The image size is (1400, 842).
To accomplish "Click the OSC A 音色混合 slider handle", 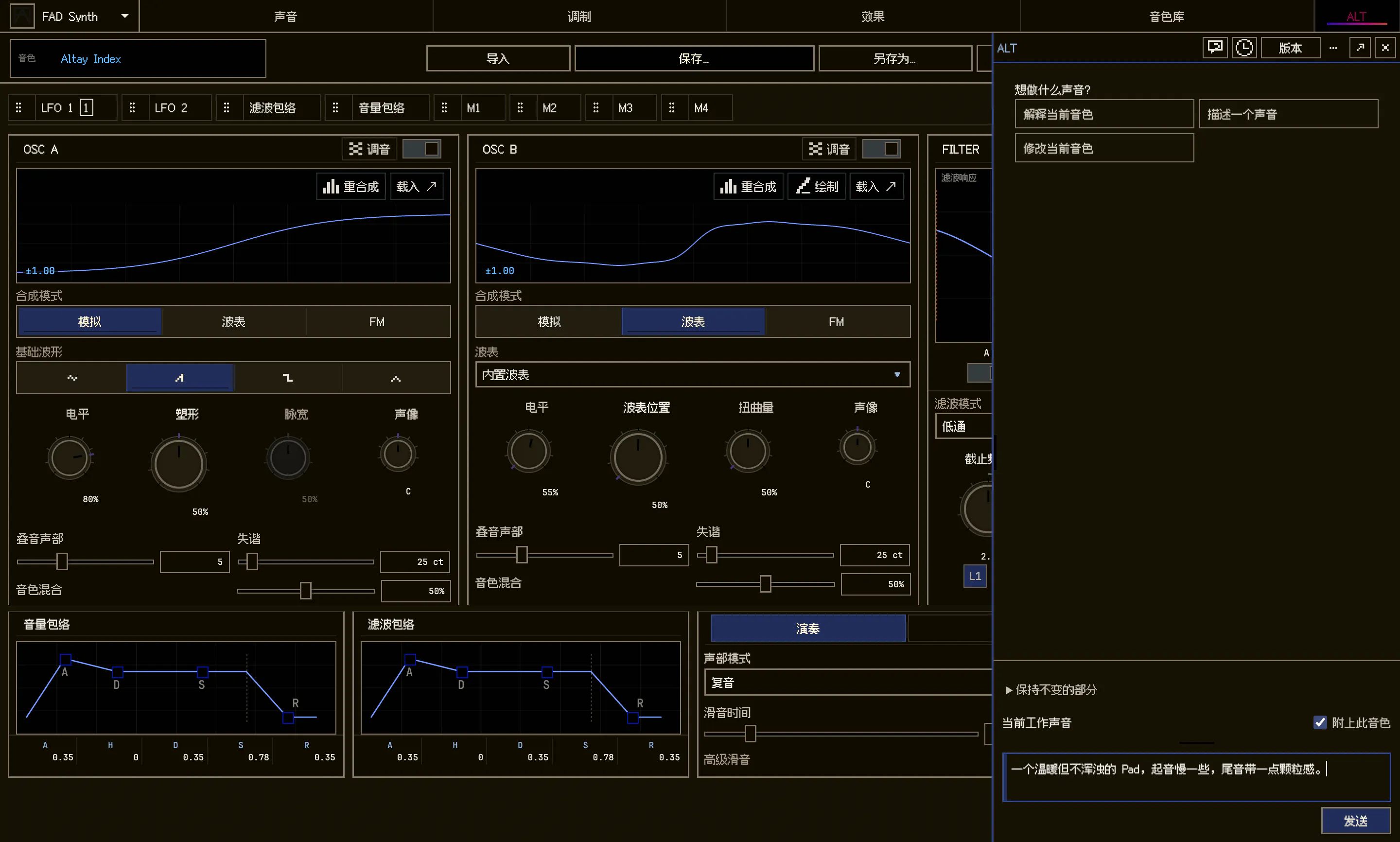I will [x=305, y=591].
